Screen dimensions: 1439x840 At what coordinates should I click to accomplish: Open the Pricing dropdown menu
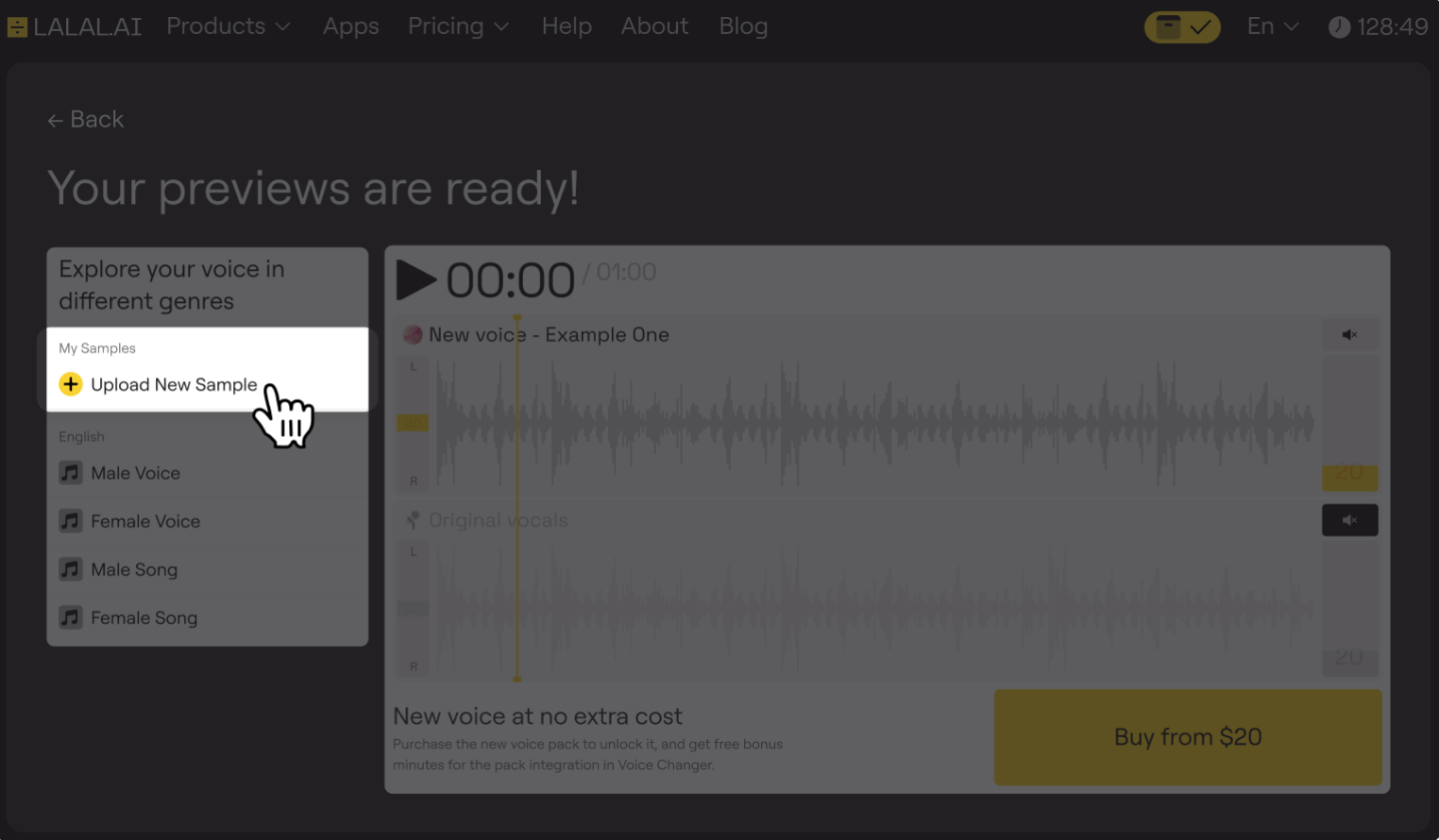click(458, 26)
